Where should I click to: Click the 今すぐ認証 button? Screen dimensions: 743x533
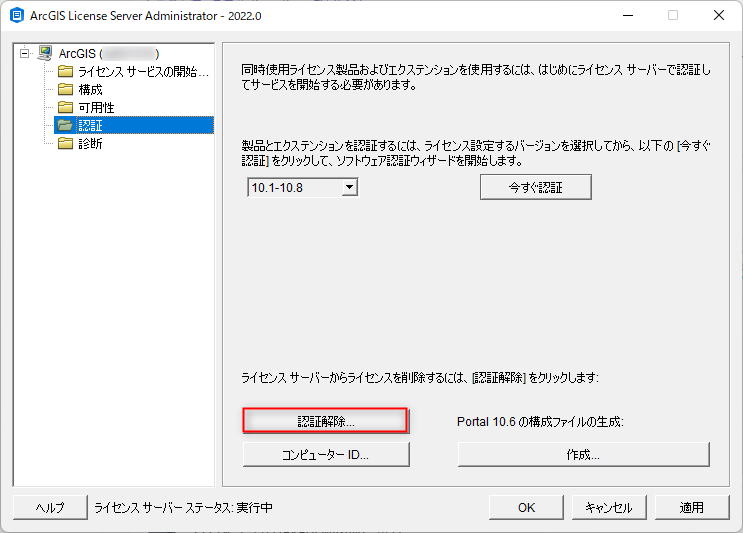click(535, 187)
